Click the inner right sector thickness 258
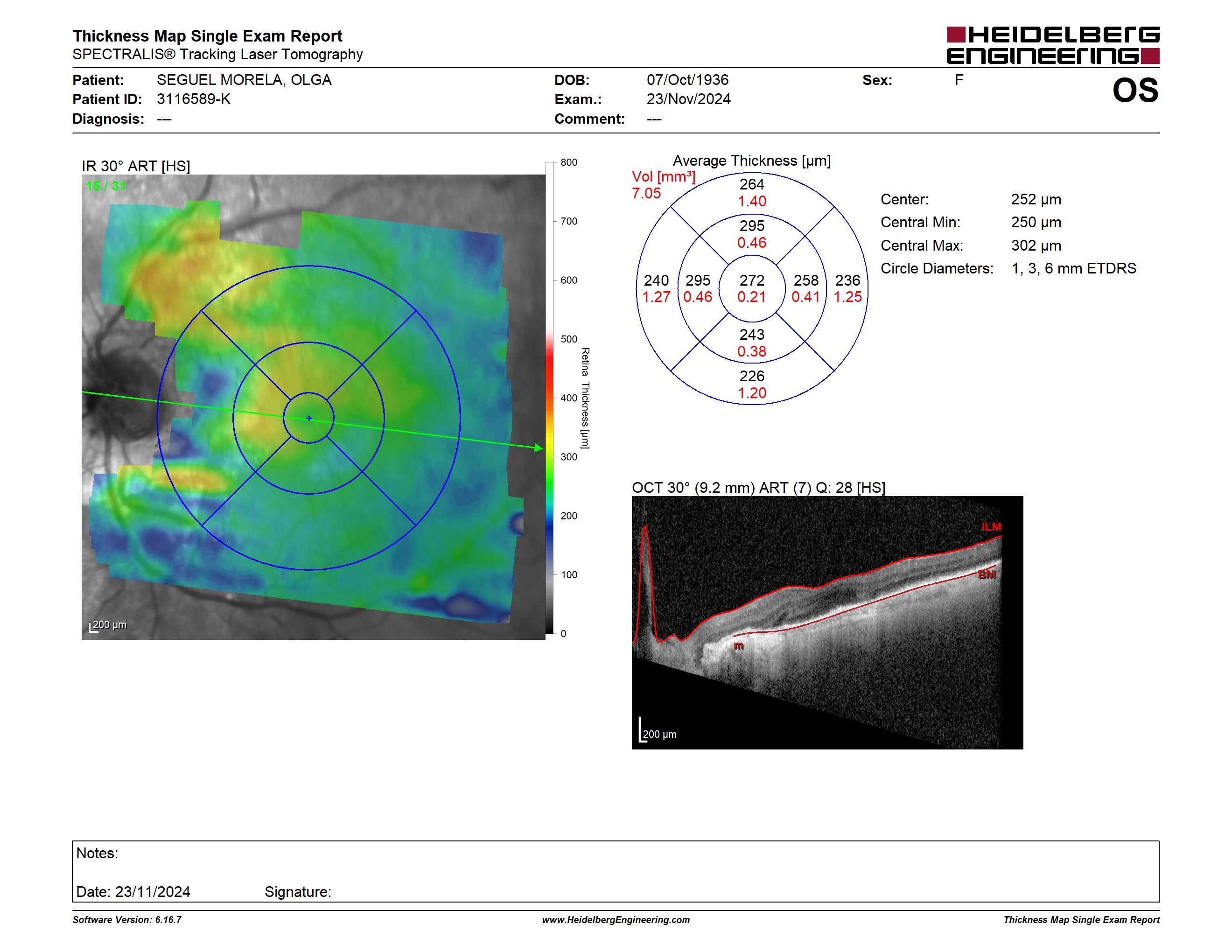This screenshot has height=952, width=1232. tap(805, 280)
